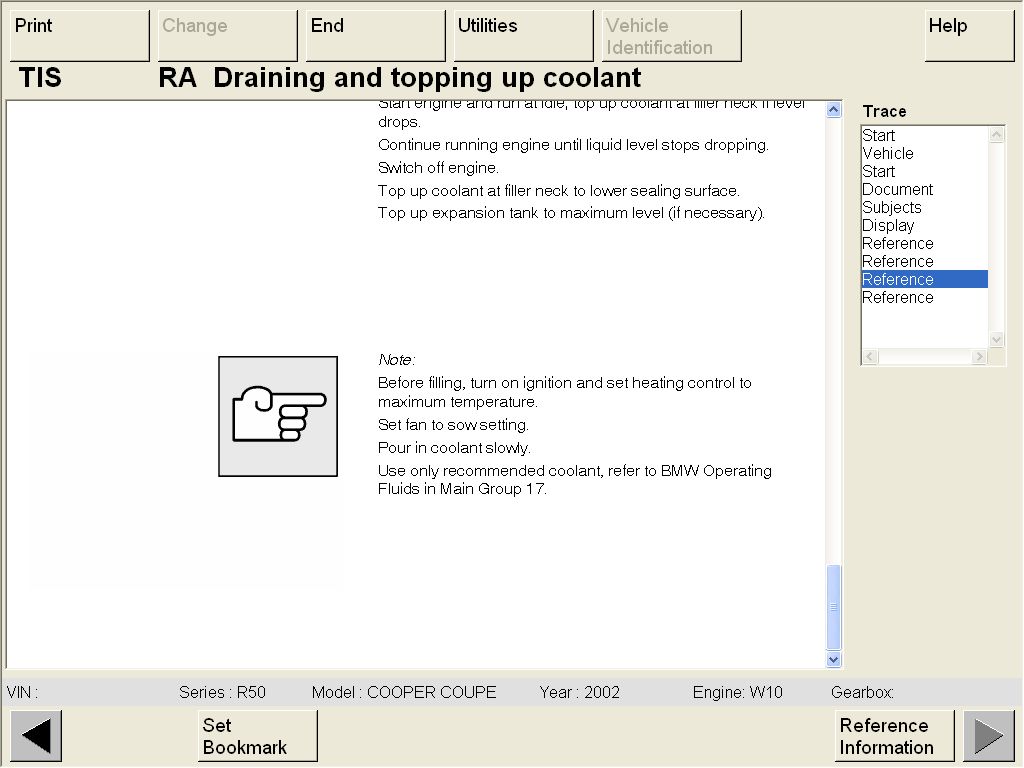Click the document vertical scrollbar thumb
Screen dimensions: 1024x768
tap(834, 607)
